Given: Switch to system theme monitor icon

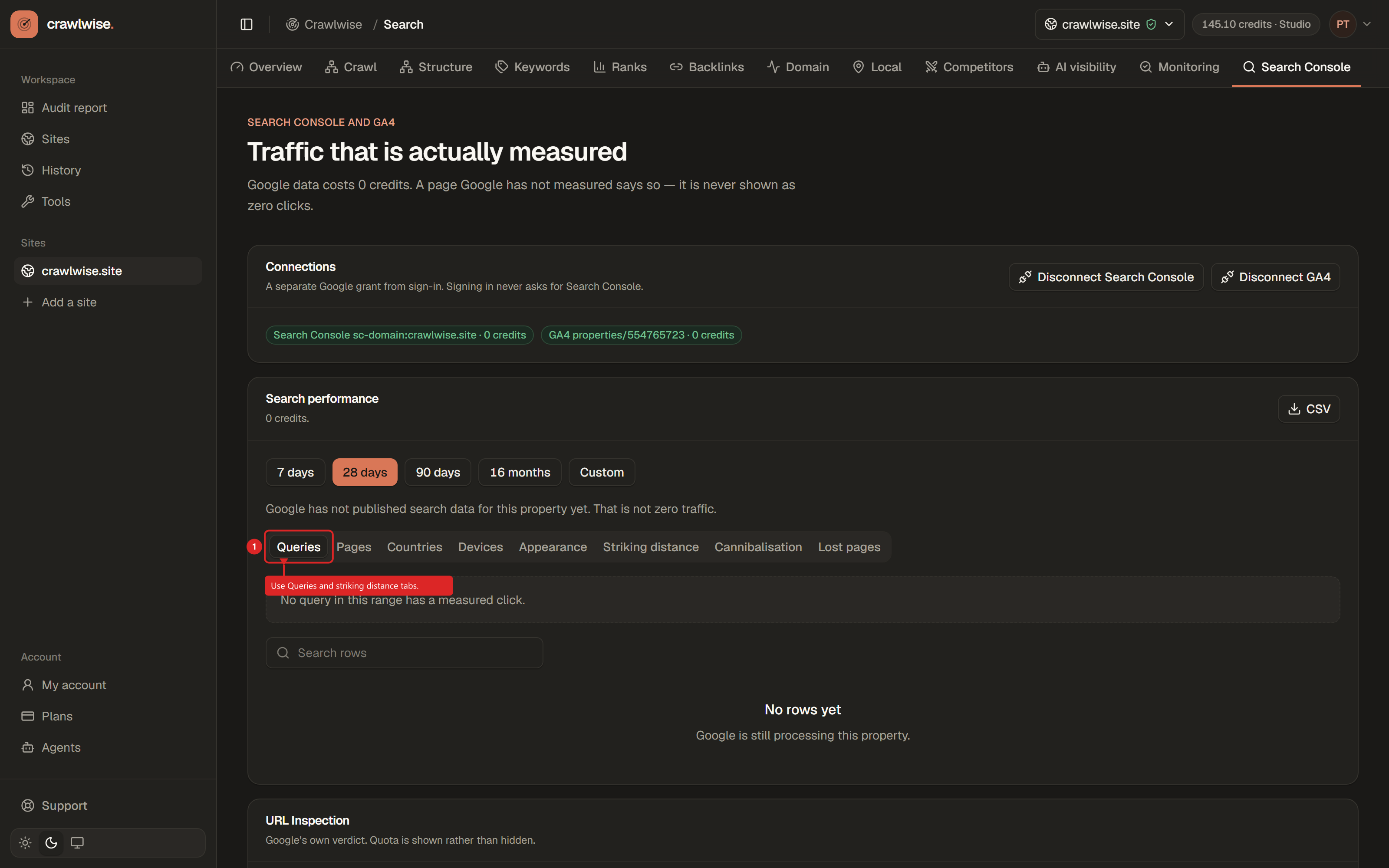Looking at the screenshot, I should coord(77,842).
